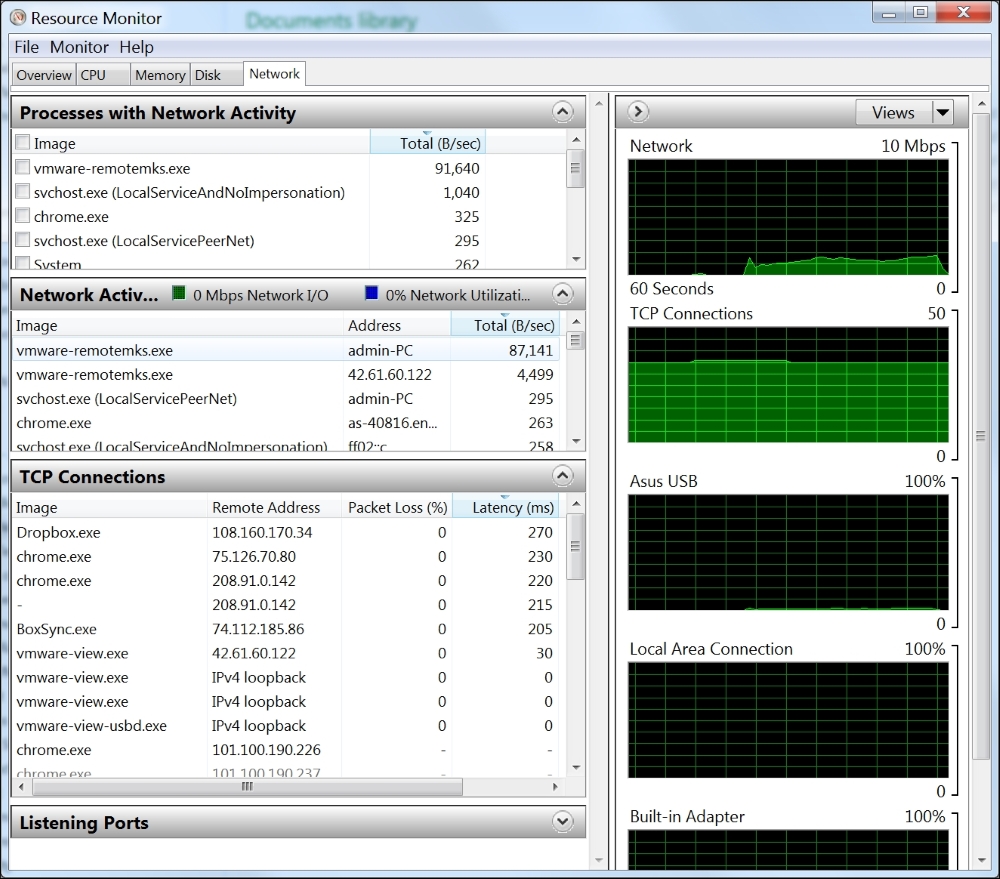The image size is (1000, 879).
Task: Click the TCP Connections horizontal scrollbar thumb
Action: tap(247, 787)
